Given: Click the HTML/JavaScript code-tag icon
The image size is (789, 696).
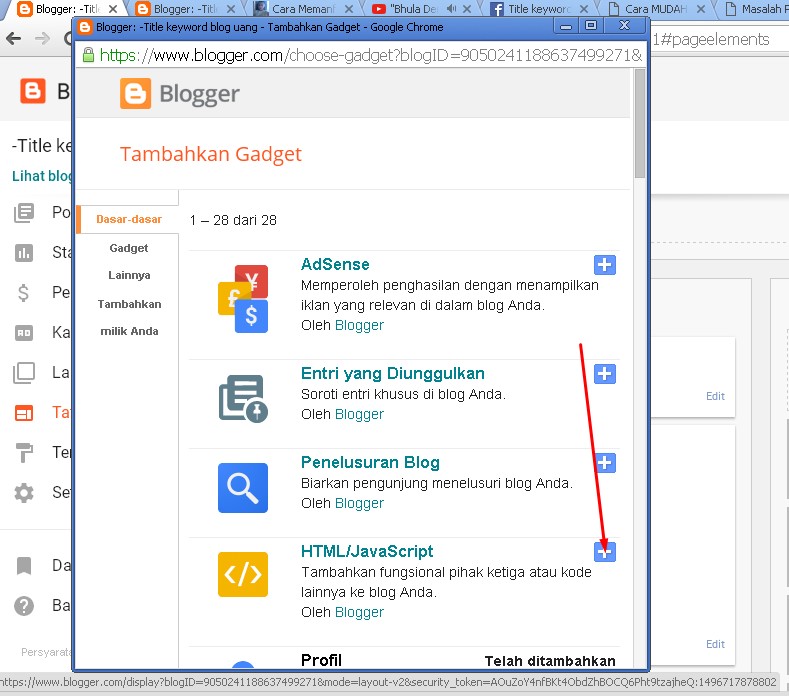Looking at the screenshot, I should point(243,574).
